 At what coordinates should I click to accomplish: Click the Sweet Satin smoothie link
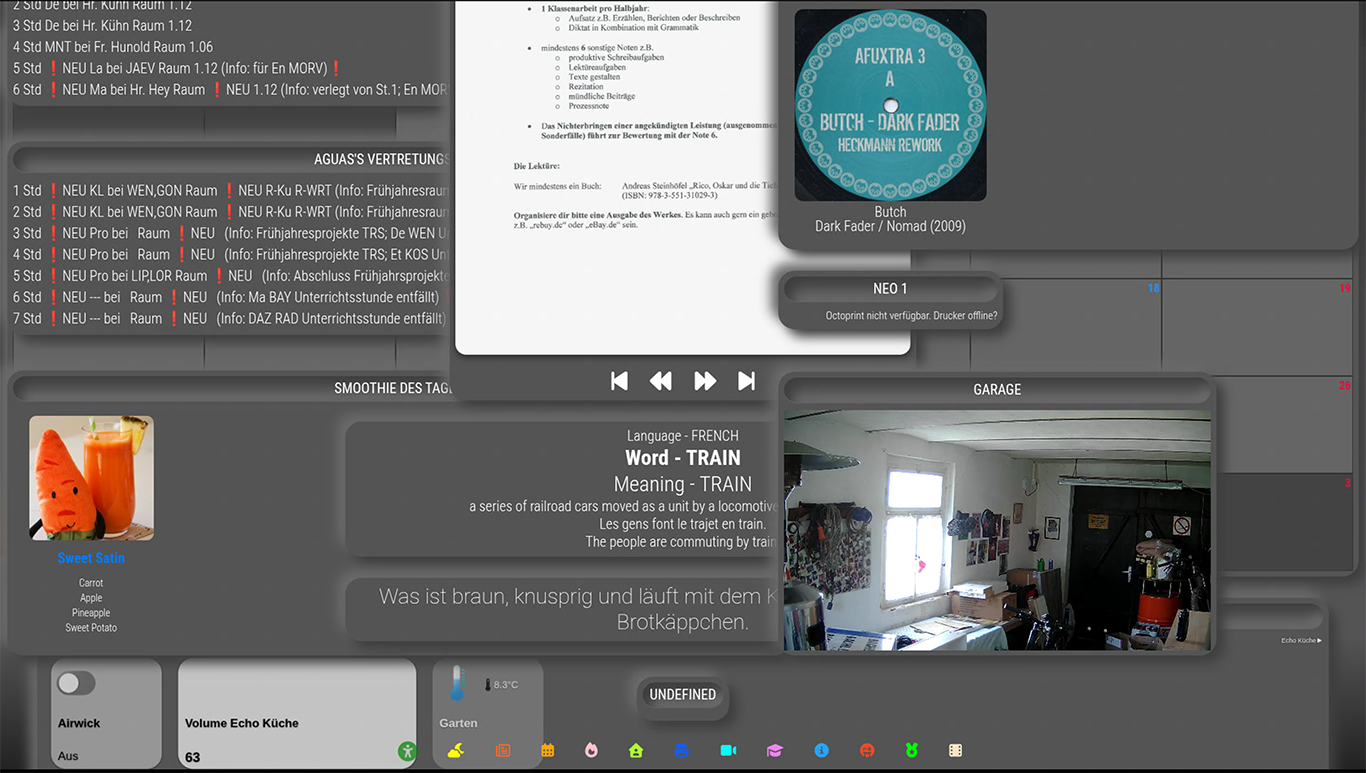click(91, 558)
